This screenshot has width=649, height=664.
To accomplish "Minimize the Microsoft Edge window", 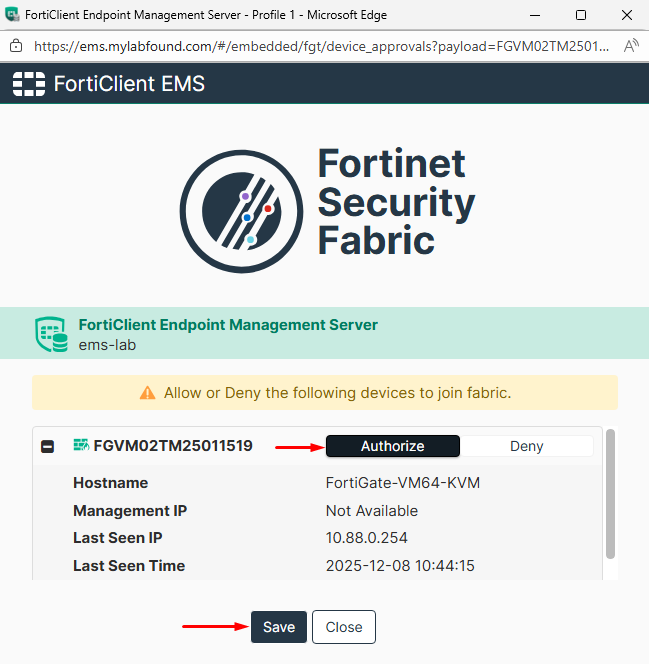I will 535,15.
